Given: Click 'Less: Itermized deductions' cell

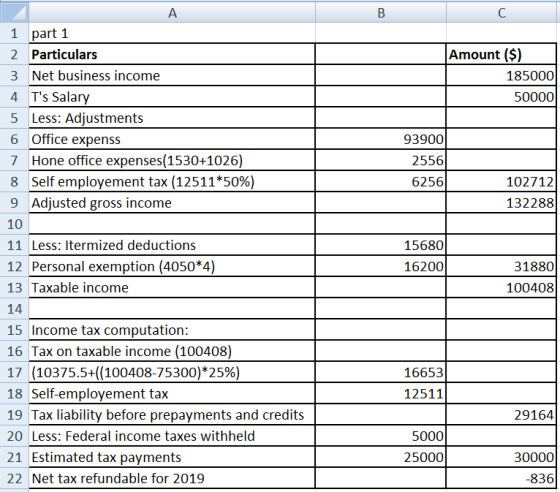Looking at the screenshot, I should click(x=172, y=245).
